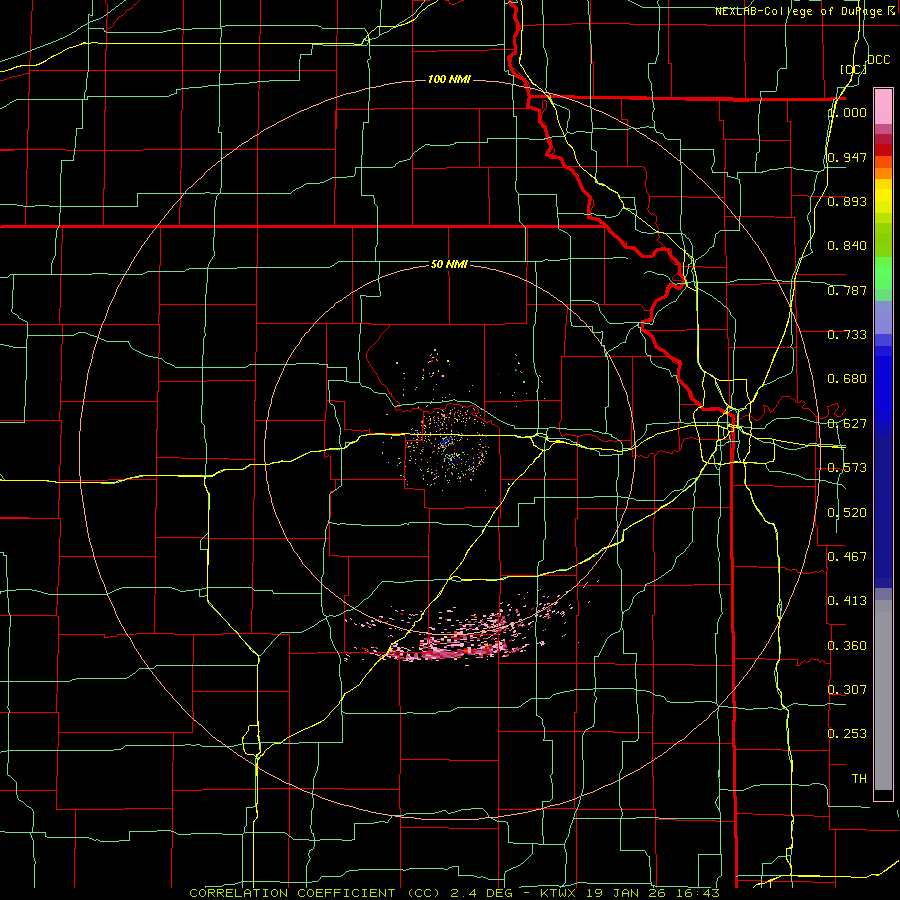Click the 0.573 legend value
900x900 pixels.
(847, 468)
